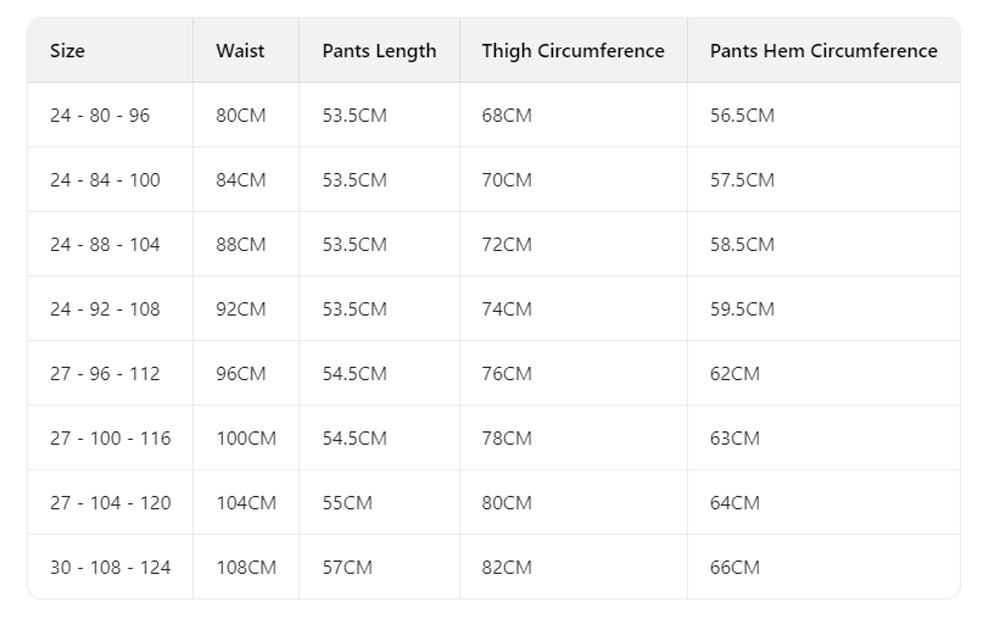Click the Size column header
The width and height of the screenshot is (1000, 619).
pyautogui.click(x=68, y=50)
